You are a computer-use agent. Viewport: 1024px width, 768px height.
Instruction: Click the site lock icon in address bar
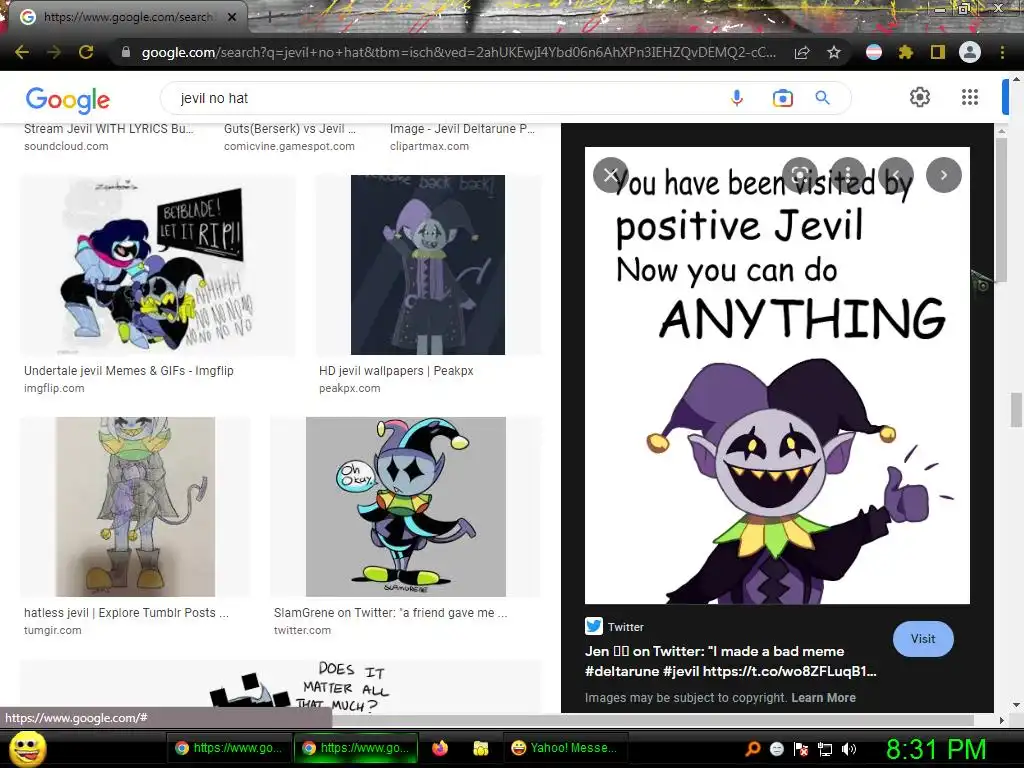[126, 52]
